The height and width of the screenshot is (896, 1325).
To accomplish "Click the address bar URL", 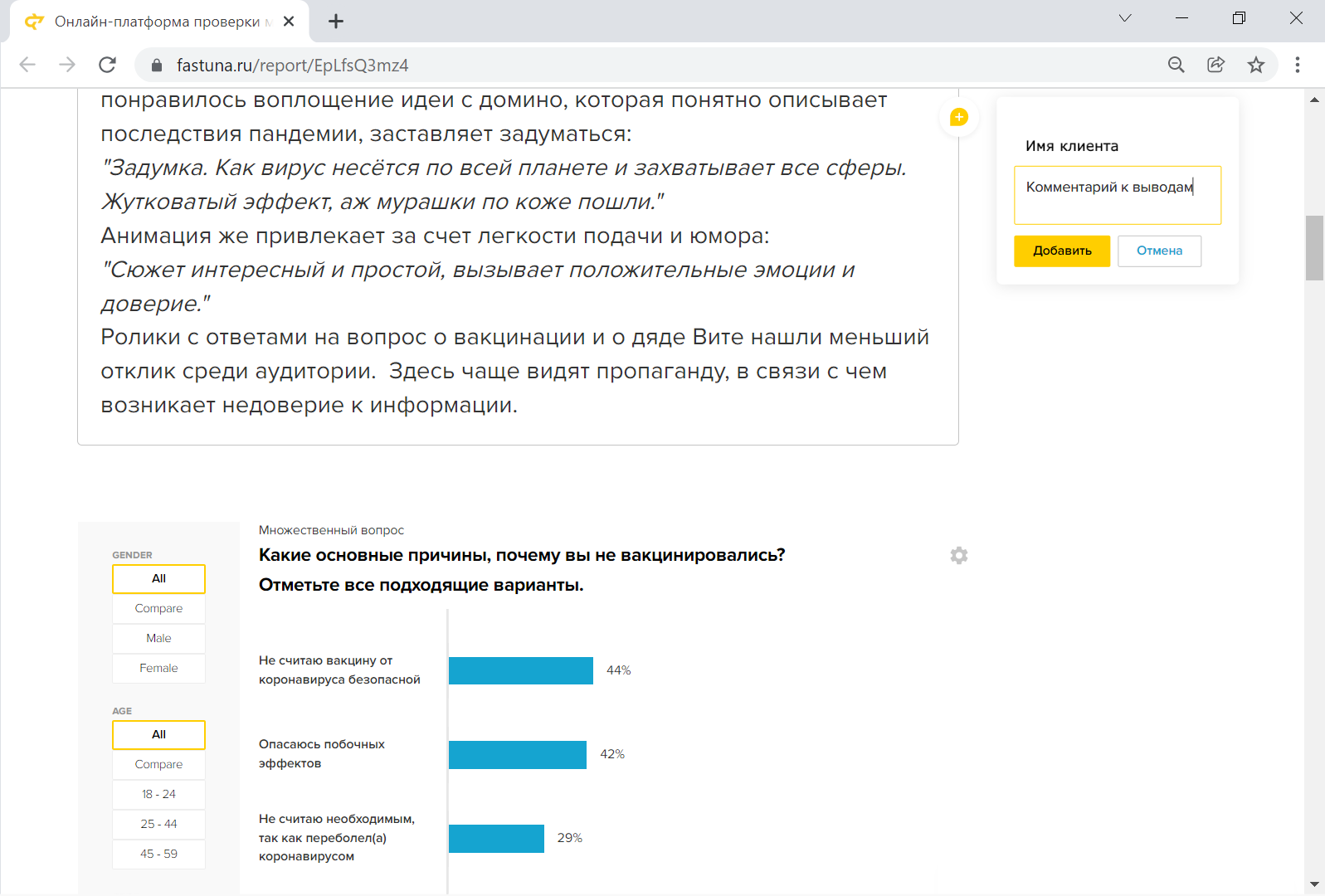I will (x=293, y=66).
